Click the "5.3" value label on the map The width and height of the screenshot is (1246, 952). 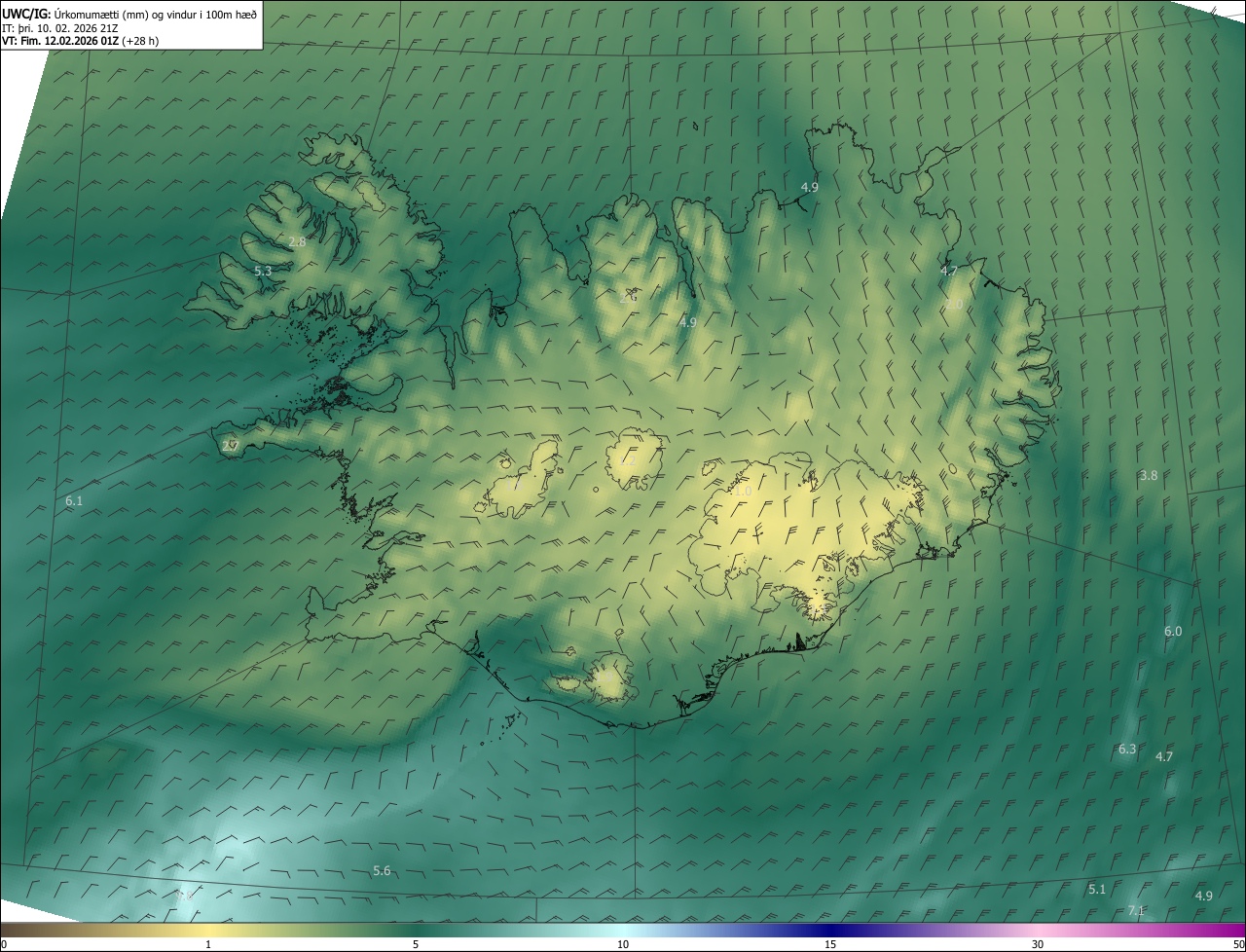263,271
